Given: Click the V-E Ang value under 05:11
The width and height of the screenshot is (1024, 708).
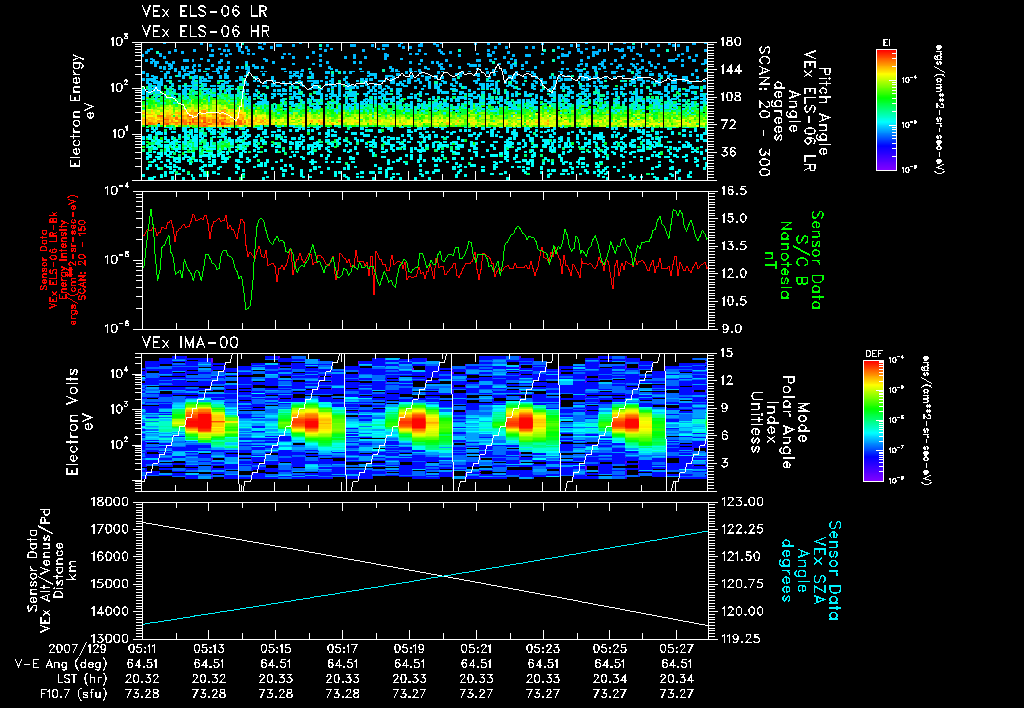Looking at the screenshot, I should click(142, 664).
